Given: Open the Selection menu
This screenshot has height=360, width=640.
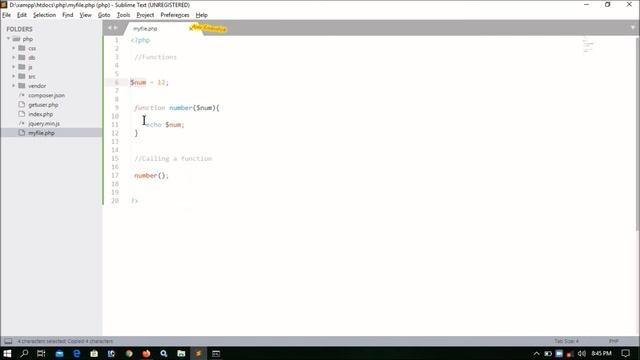Looking at the screenshot, I should (44, 15).
